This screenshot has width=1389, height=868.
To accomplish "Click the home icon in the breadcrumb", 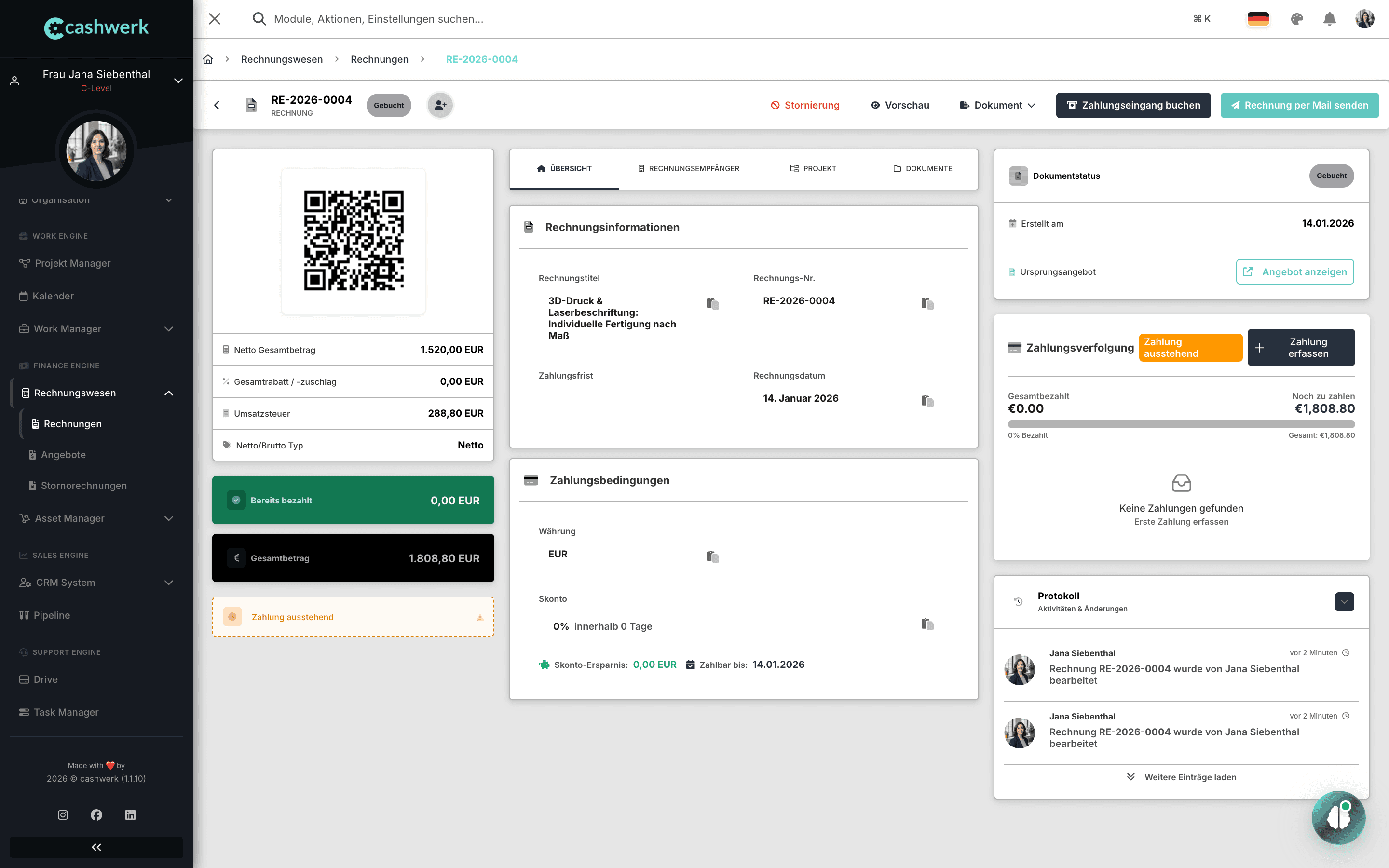I will [x=208, y=59].
